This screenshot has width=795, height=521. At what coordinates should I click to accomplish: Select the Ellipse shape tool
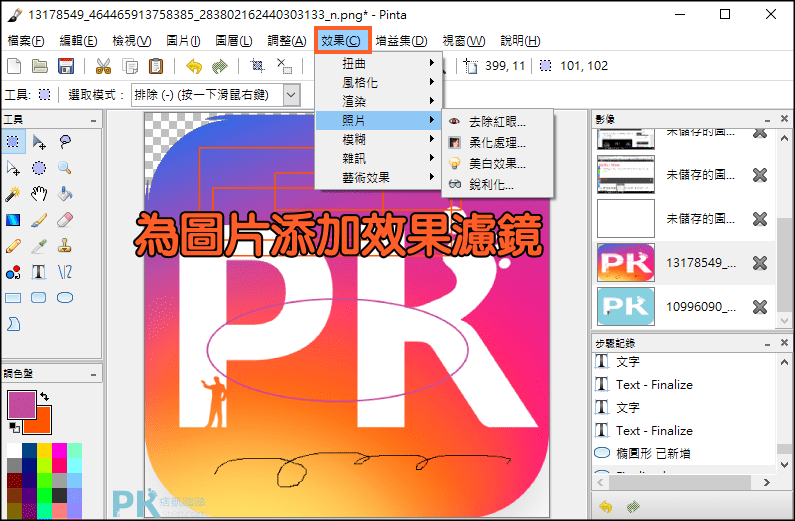(65, 298)
